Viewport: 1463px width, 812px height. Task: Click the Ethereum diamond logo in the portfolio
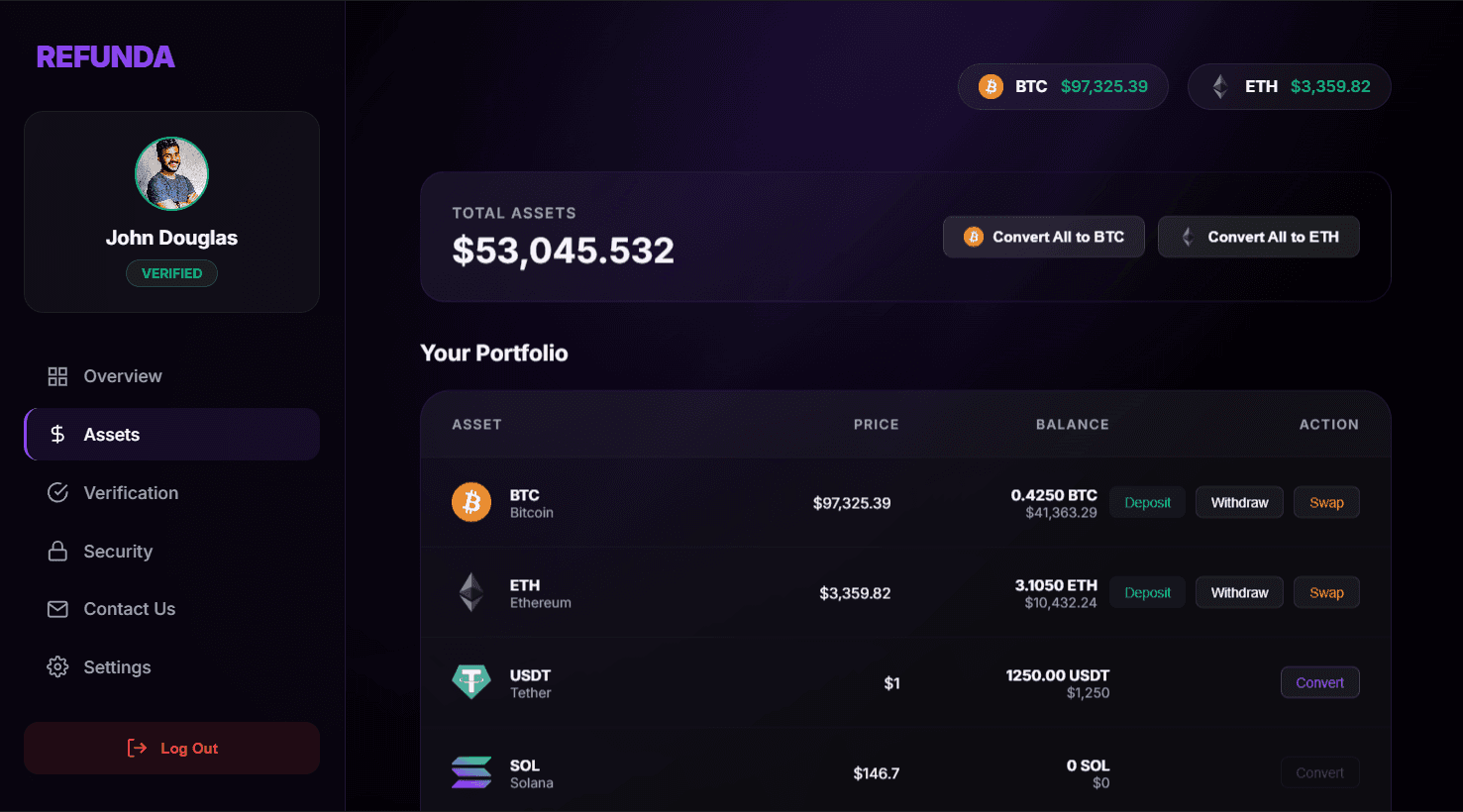[x=471, y=591]
